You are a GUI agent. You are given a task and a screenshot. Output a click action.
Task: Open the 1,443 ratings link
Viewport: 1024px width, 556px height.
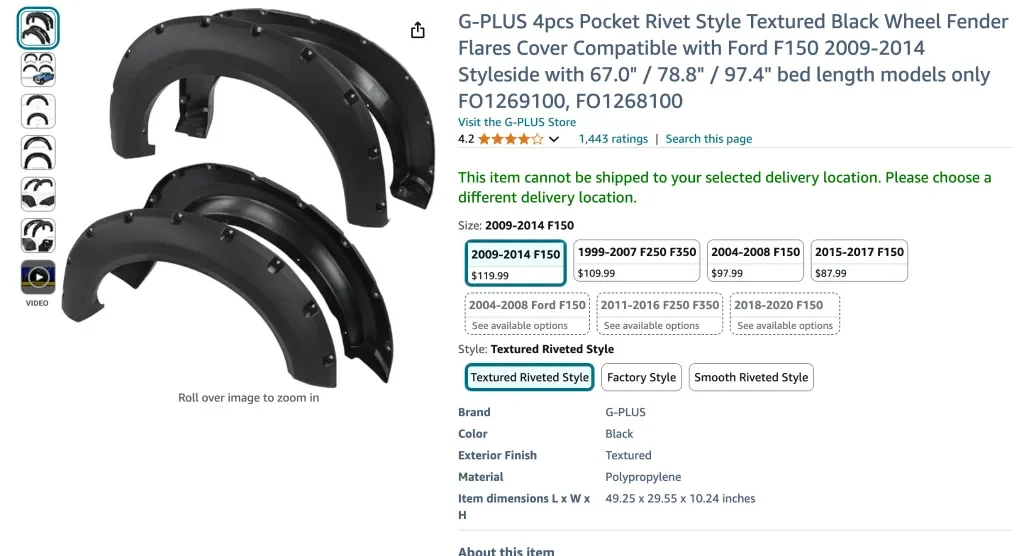(613, 139)
